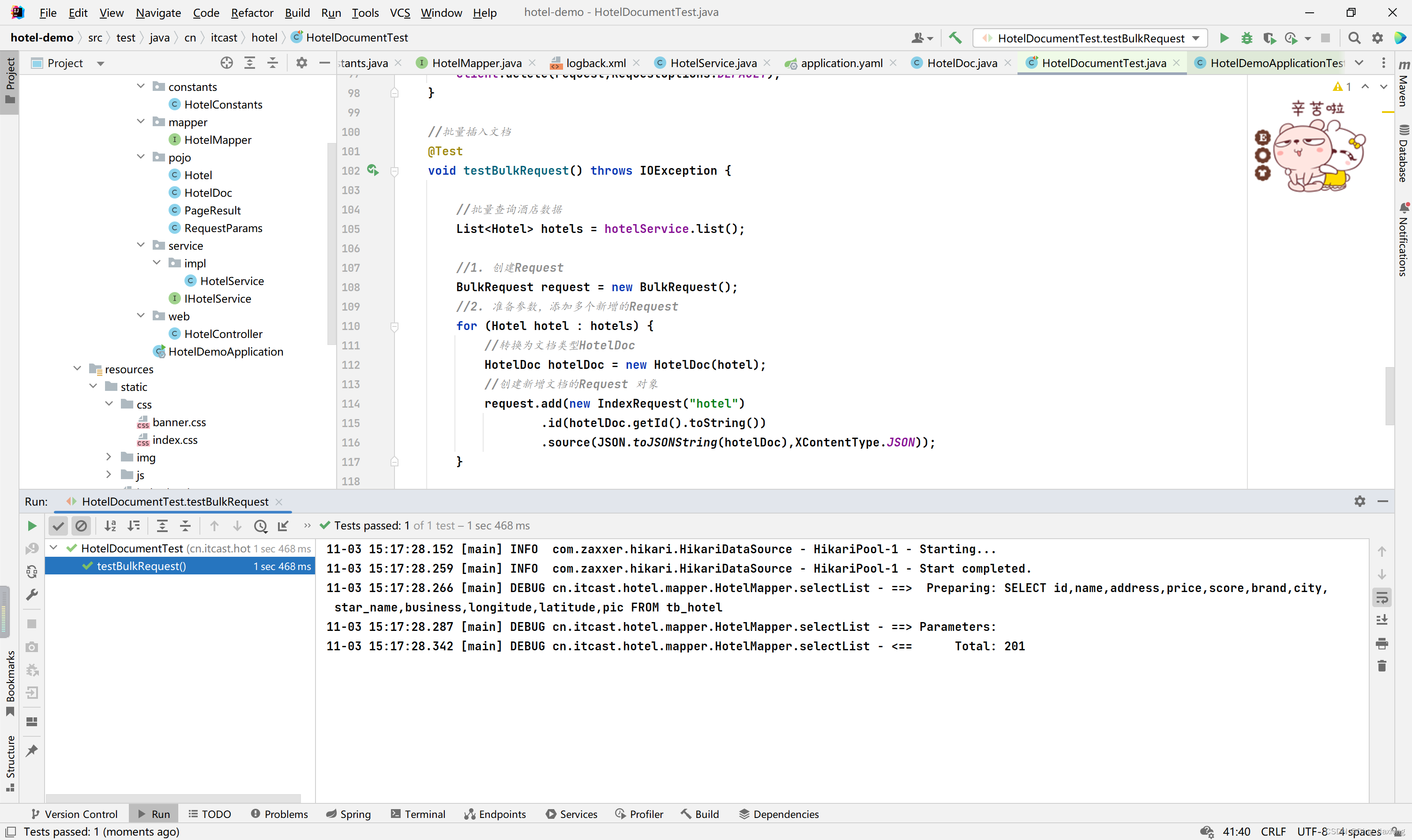
Task: Expand the img folder
Action: [109, 457]
